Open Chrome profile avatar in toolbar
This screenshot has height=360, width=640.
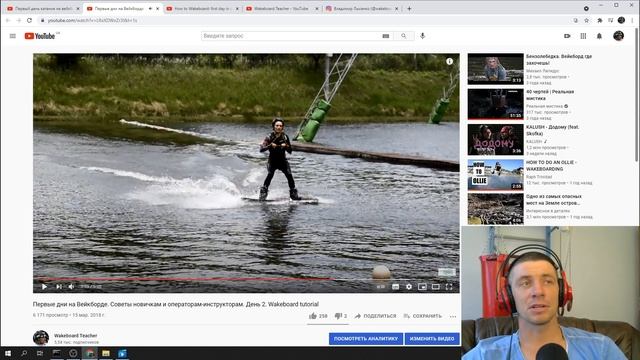(621, 20)
